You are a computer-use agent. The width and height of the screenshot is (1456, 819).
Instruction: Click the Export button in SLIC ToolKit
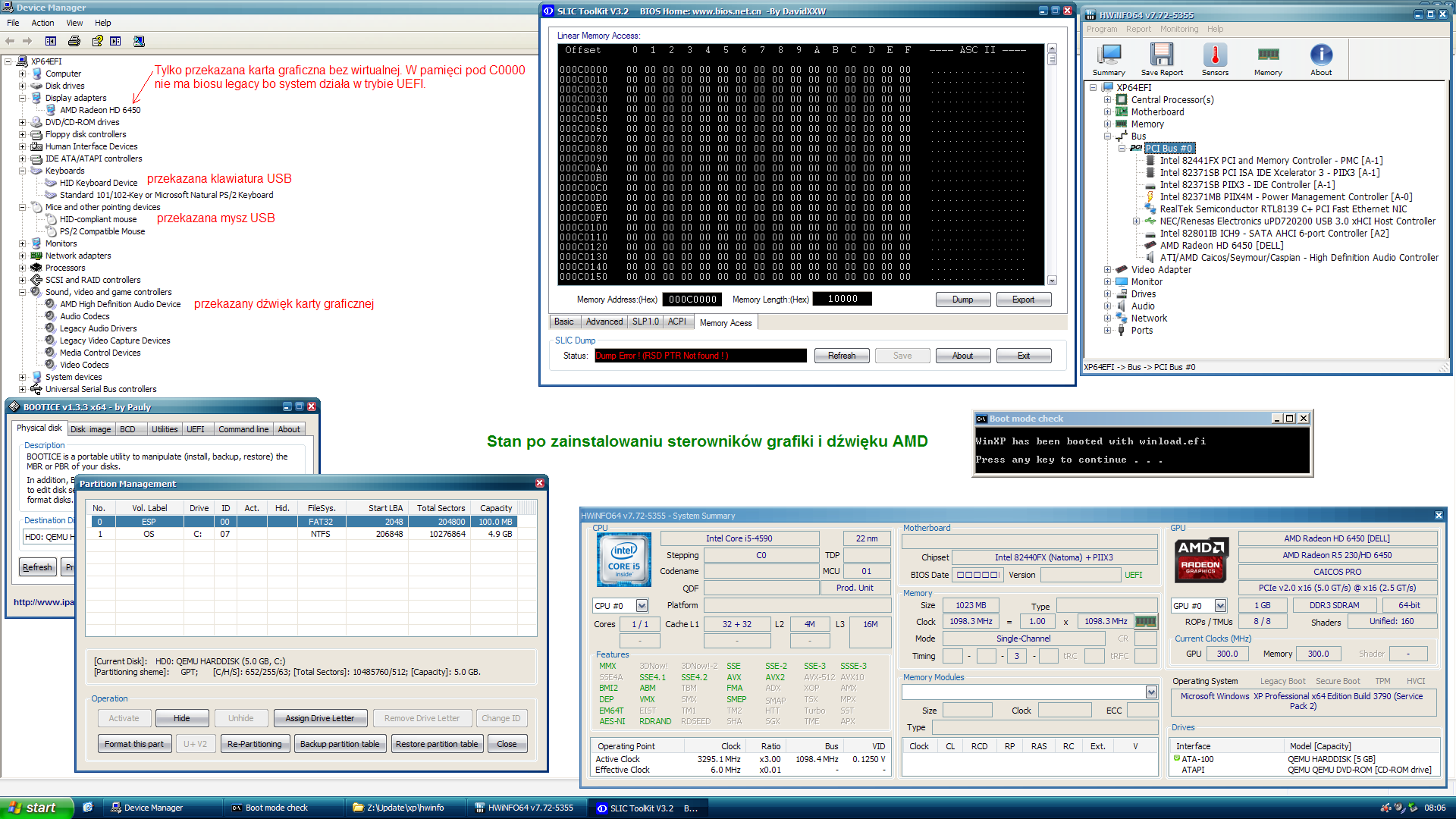pos(1023,300)
